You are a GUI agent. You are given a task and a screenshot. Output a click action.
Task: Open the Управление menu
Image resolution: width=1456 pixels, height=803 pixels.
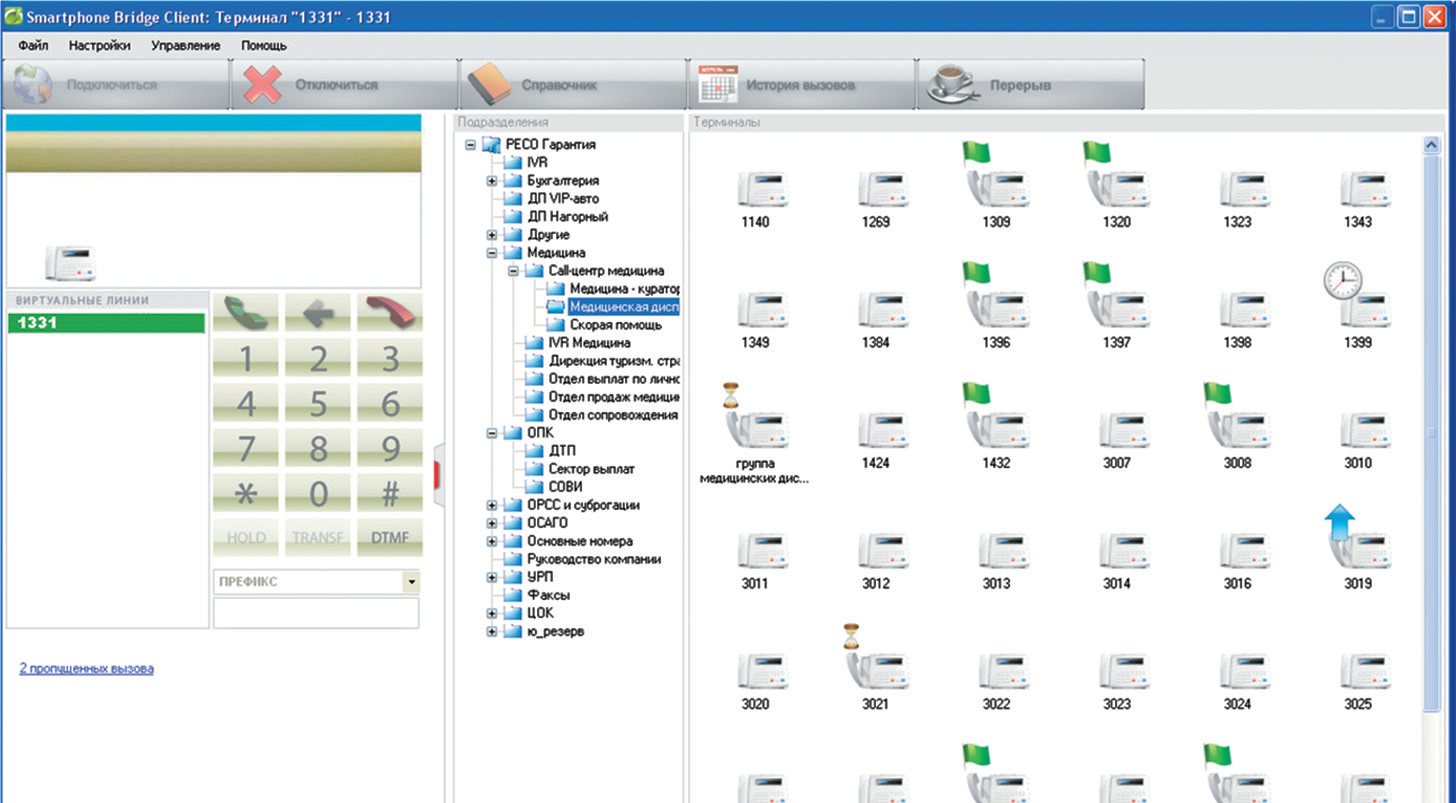[186, 45]
